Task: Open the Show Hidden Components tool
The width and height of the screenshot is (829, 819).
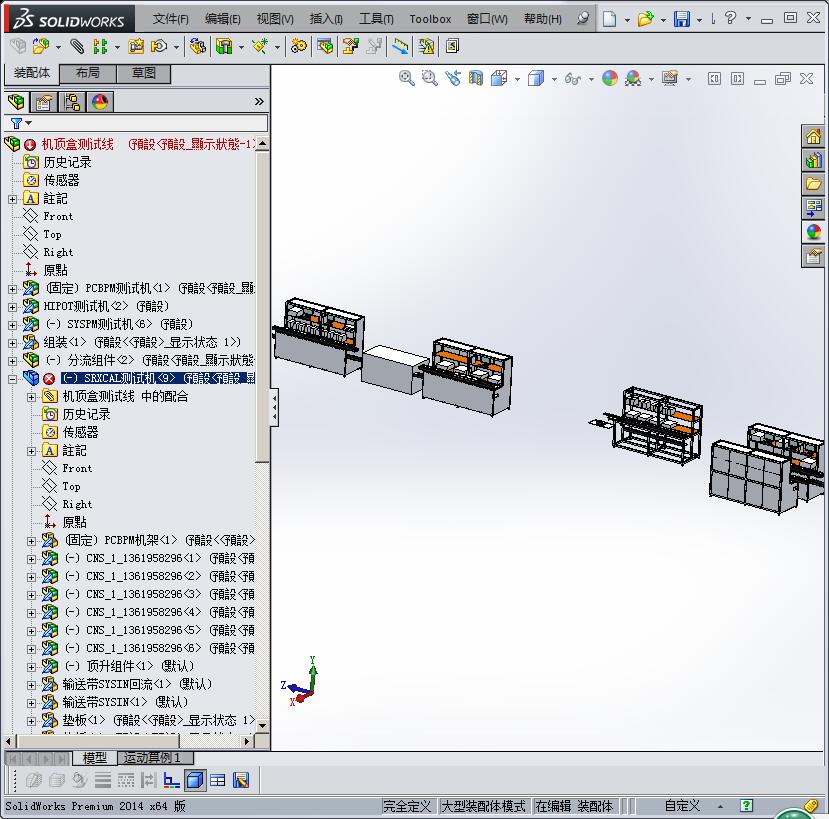Action: [198, 47]
